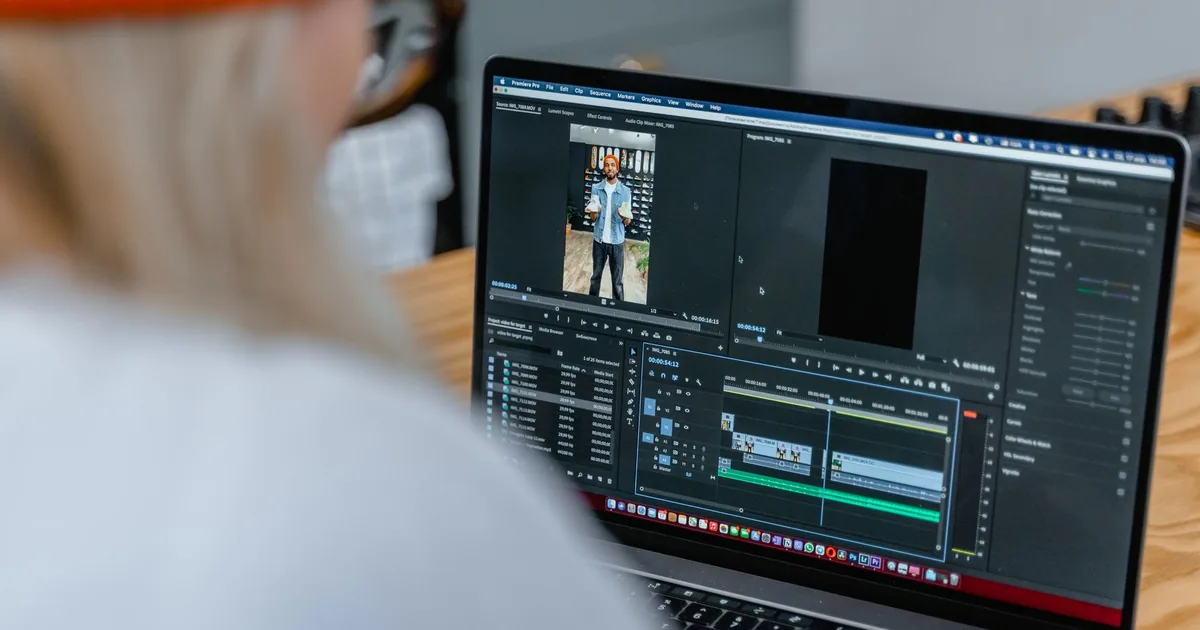The height and width of the screenshot is (630, 1200).
Task: Pick White Balance eyedropper in Lumetri
Action: tap(1068, 265)
